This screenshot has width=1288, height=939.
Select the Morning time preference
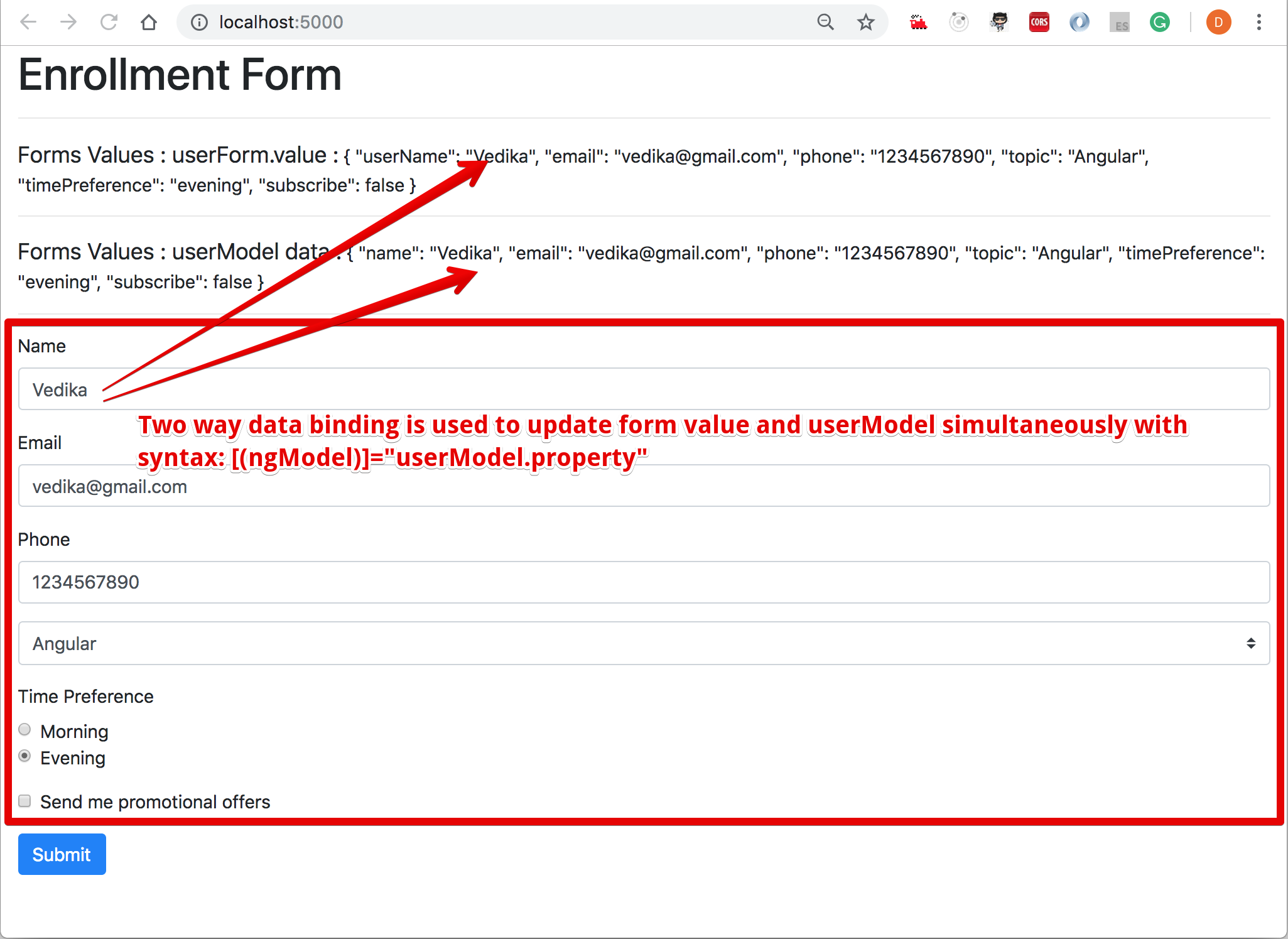click(x=24, y=730)
